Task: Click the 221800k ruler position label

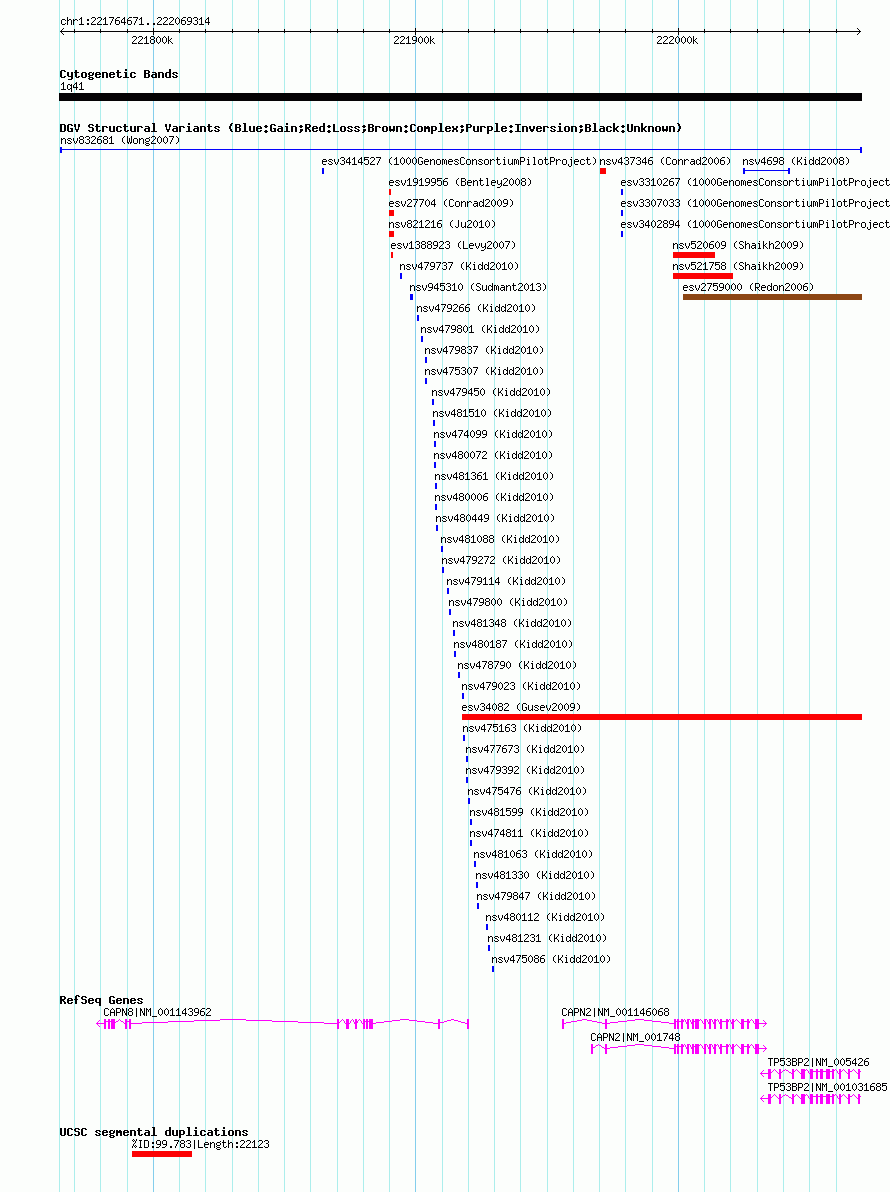Action: 152,40
